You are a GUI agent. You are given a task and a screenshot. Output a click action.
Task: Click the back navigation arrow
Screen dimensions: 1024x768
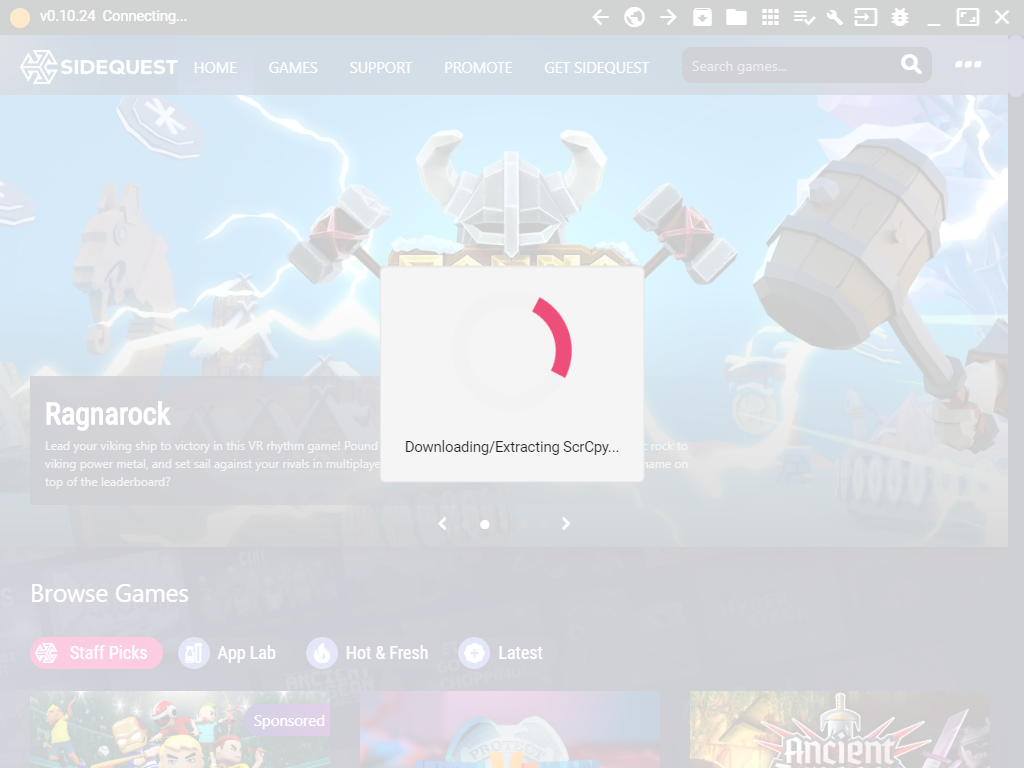point(599,17)
